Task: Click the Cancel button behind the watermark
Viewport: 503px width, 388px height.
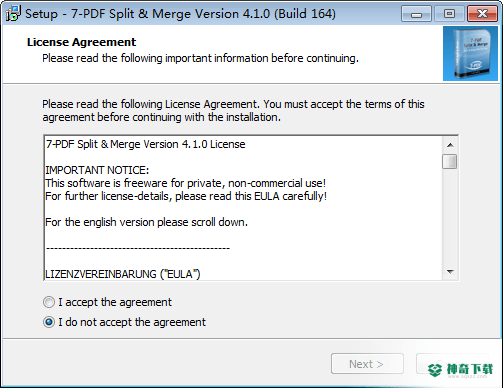Action: (x=452, y=364)
